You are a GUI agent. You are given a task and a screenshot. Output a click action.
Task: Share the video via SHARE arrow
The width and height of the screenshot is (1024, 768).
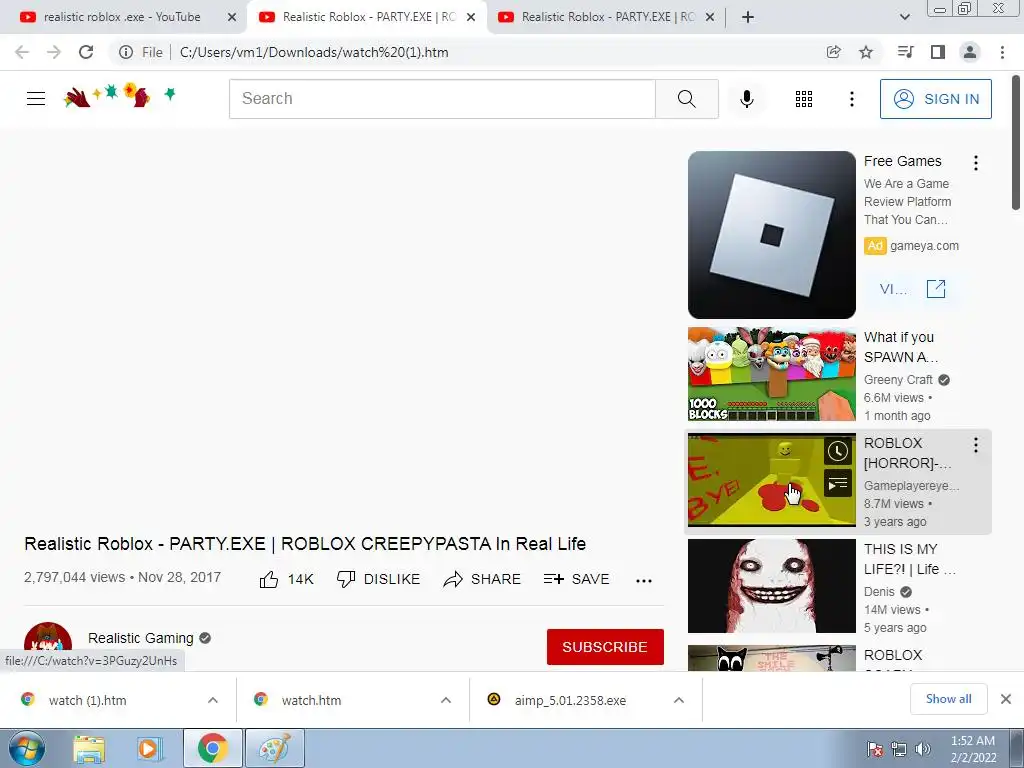pos(482,579)
